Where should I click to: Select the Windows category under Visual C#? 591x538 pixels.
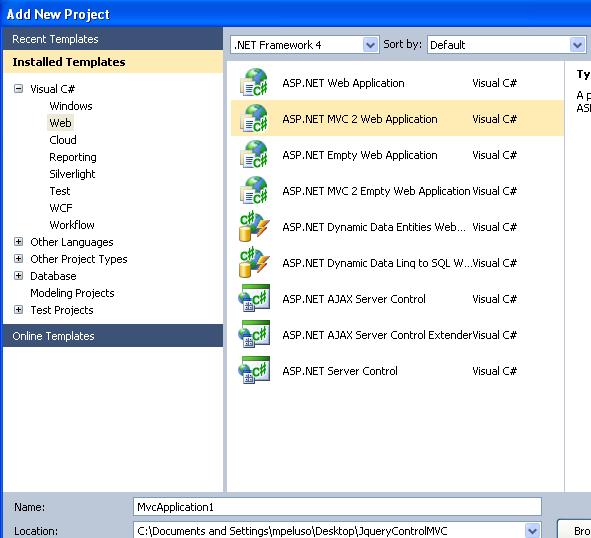[x=71, y=106]
